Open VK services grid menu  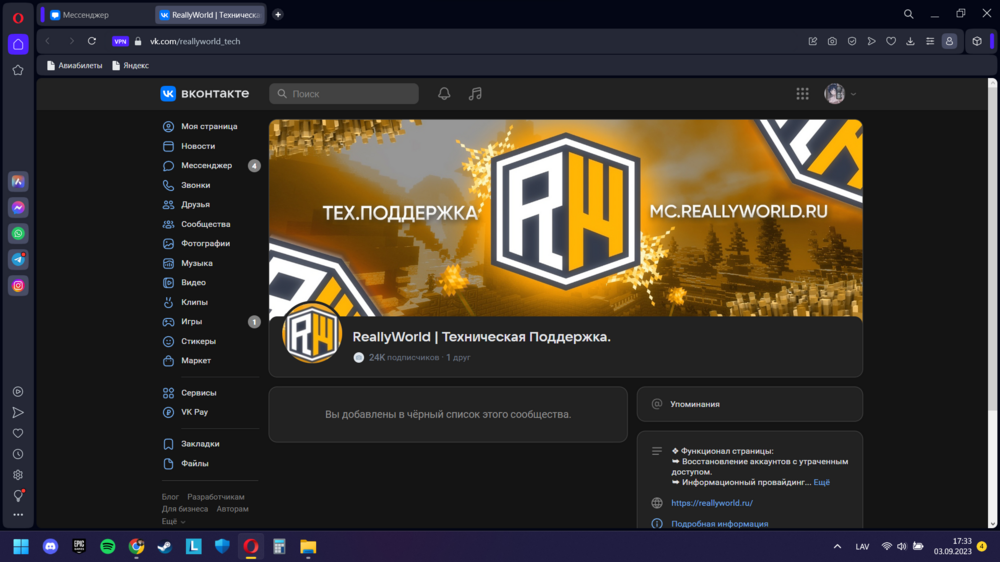[x=802, y=94]
